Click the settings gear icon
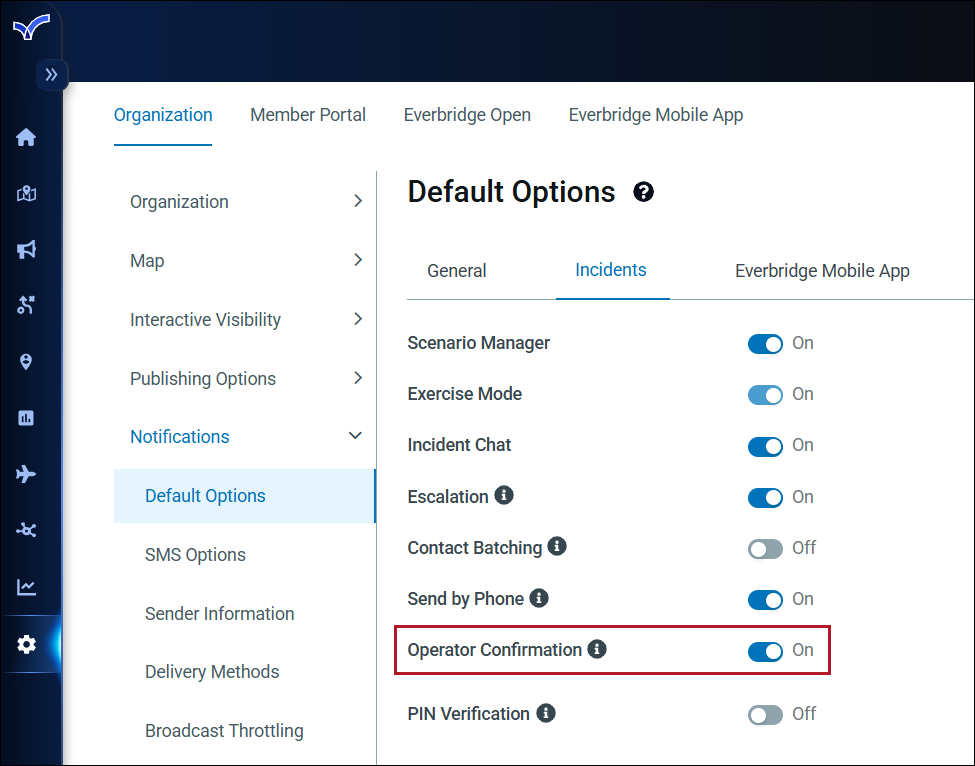This screenshot has height=766, width=975. pyautogui.click(x=27, y=645)
